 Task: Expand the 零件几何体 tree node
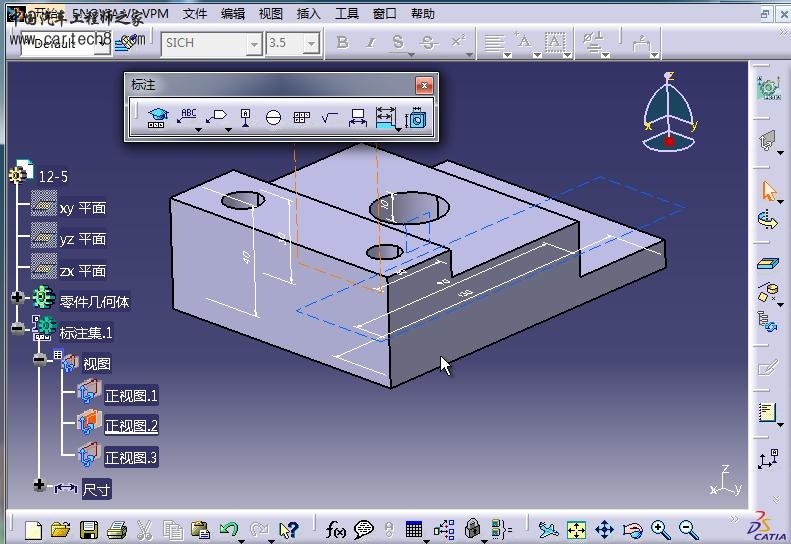tap(17, 297)
